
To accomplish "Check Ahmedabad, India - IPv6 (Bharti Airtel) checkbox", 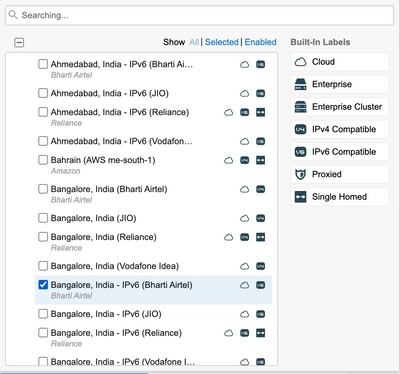I will (43, 64).
